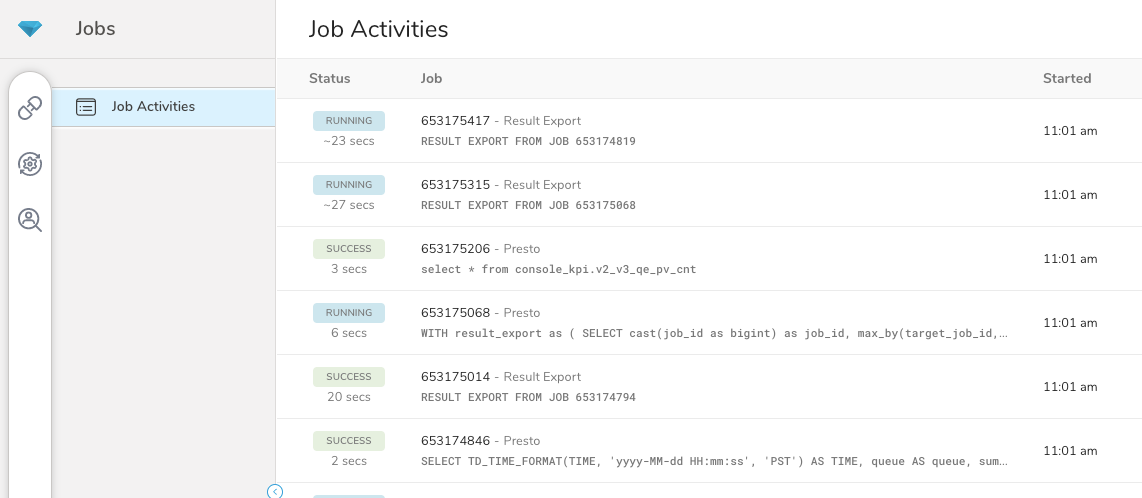Click the blue diamond logo
The image size is (1142, 498).
click(30, 29)
